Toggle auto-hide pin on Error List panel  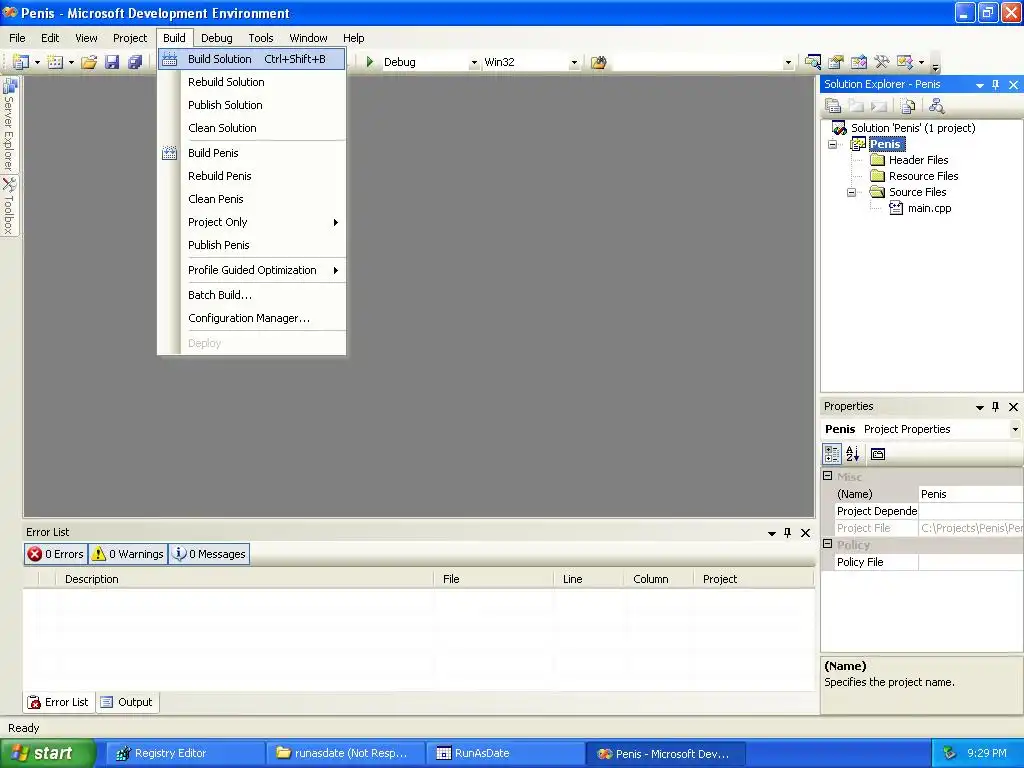(788, 533)
